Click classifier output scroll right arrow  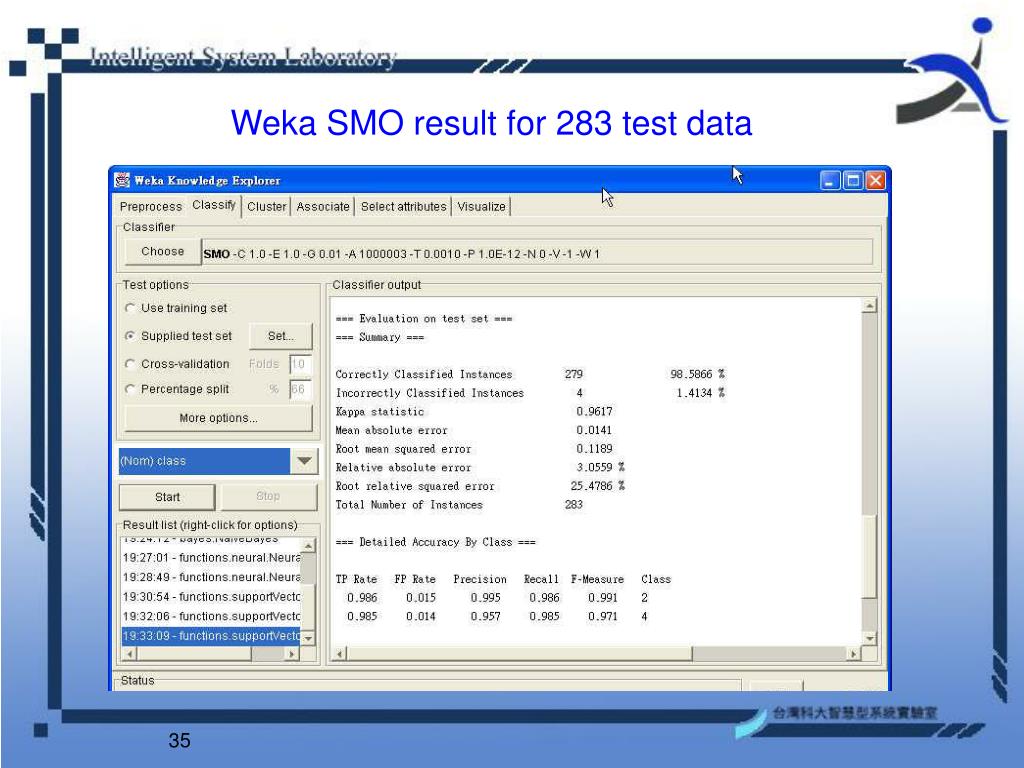point(853,653)
